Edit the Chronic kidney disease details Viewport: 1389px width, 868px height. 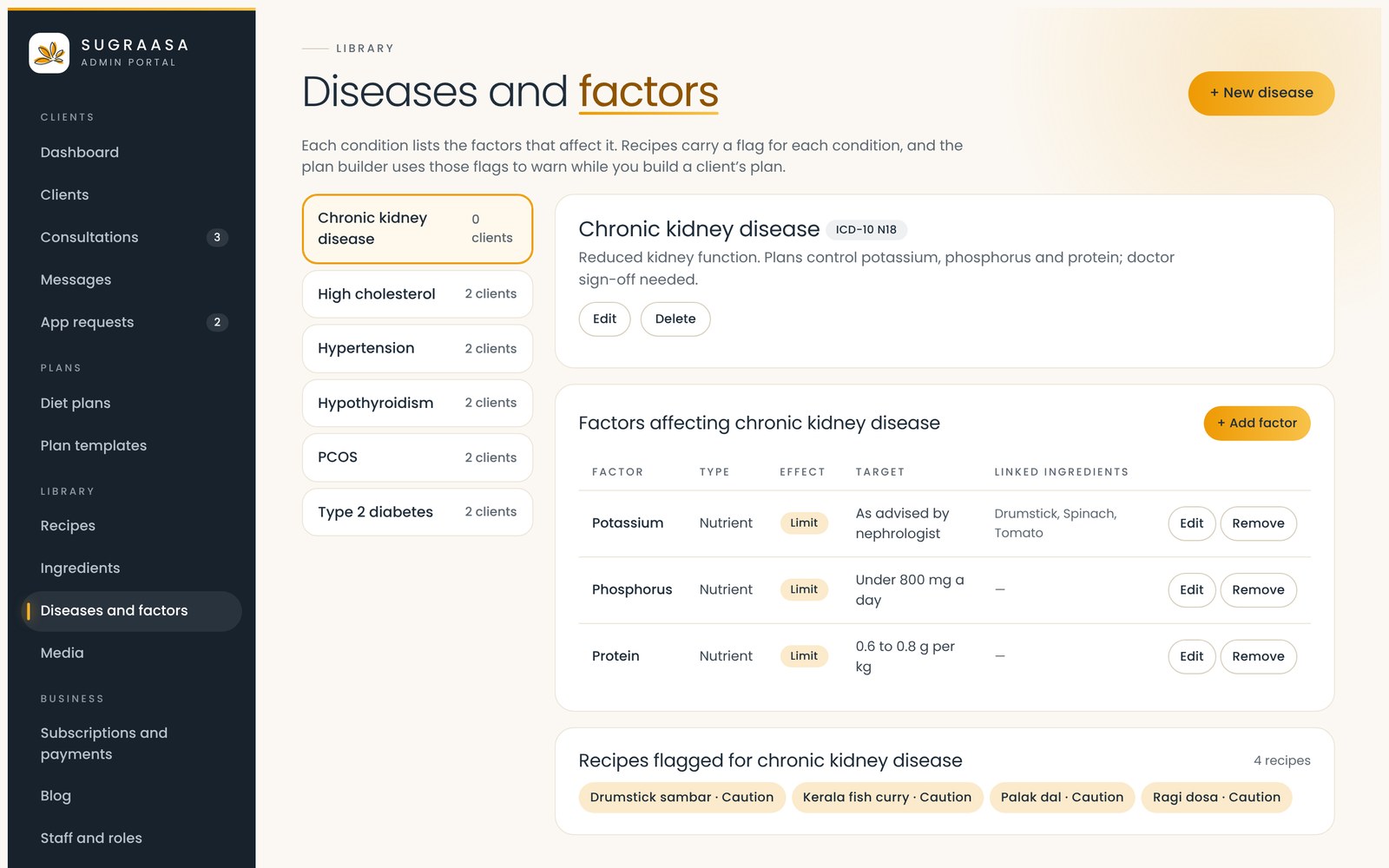604,319
